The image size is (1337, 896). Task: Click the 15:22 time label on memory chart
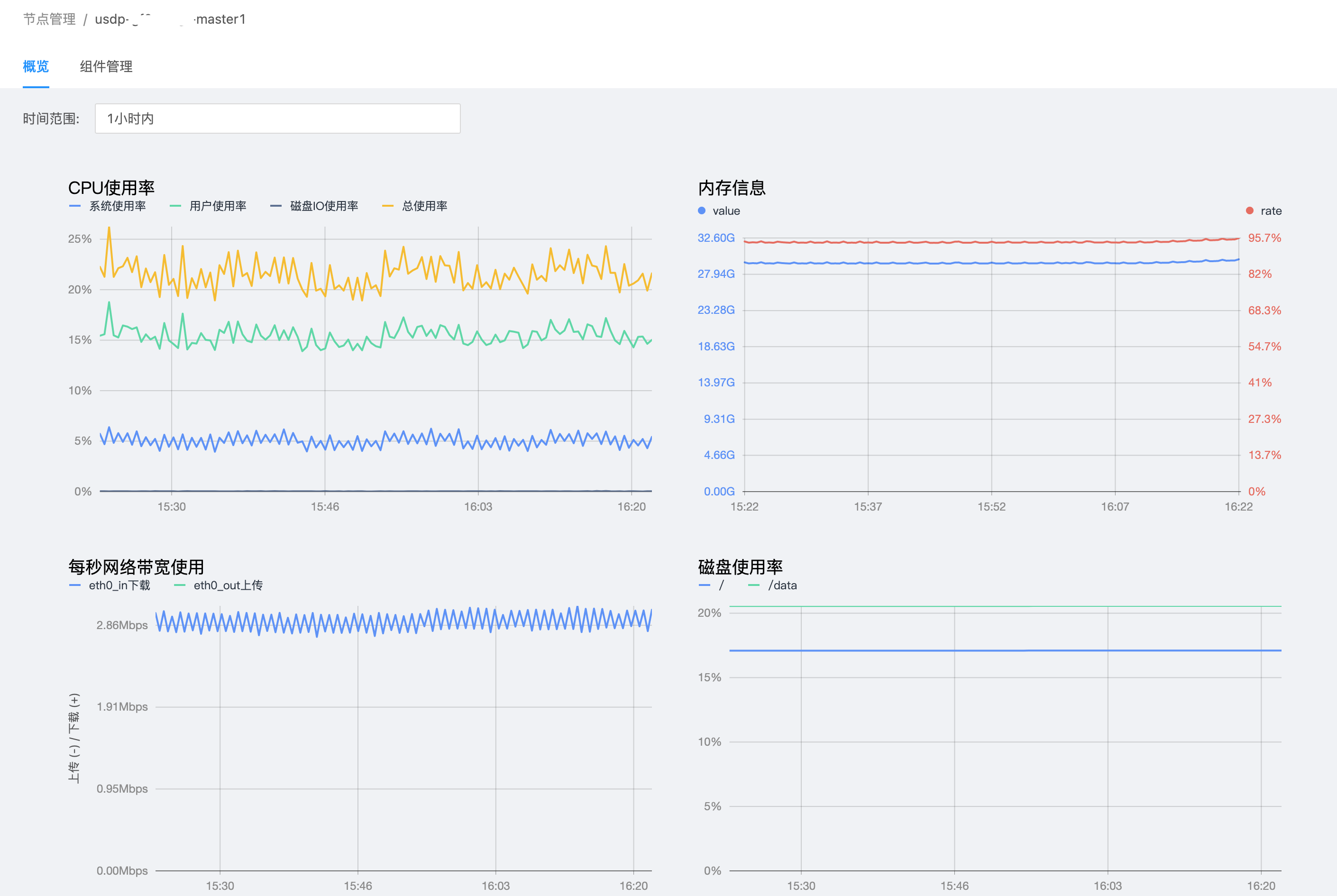click(744, 507)
